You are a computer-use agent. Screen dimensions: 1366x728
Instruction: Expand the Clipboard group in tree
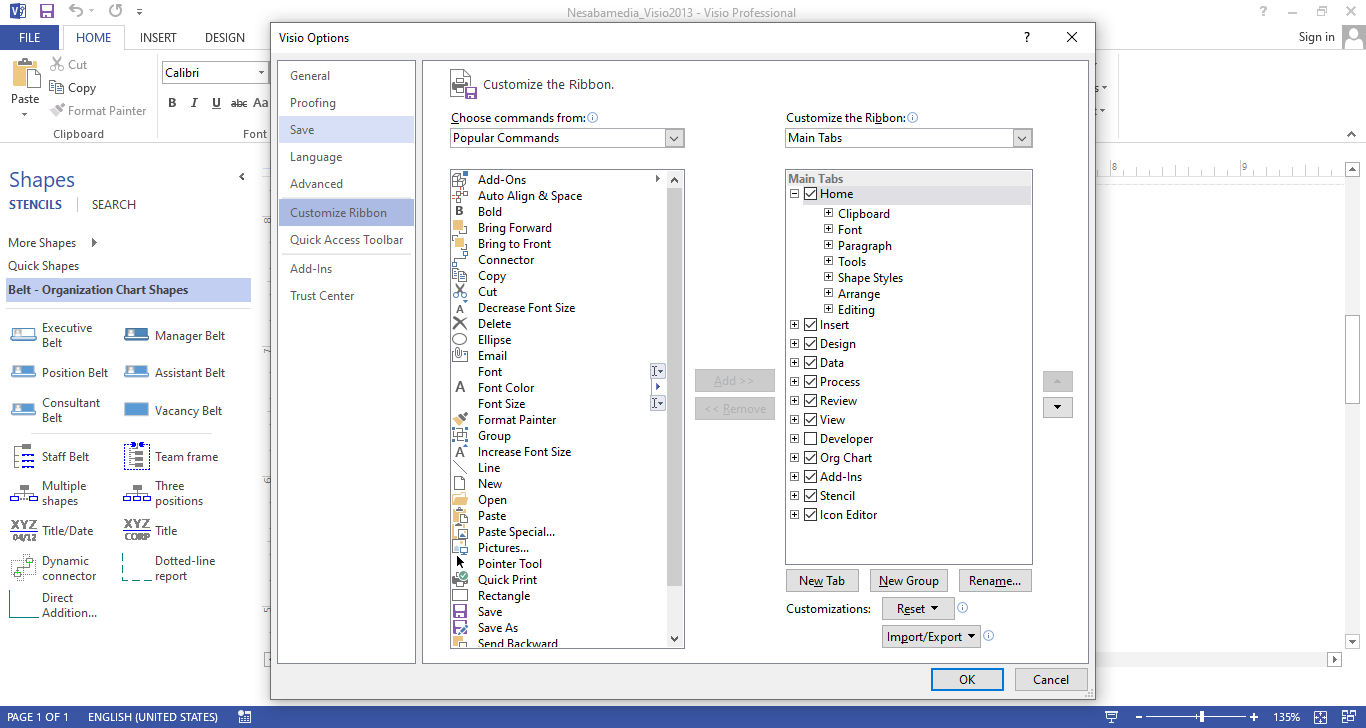point(829,214)
